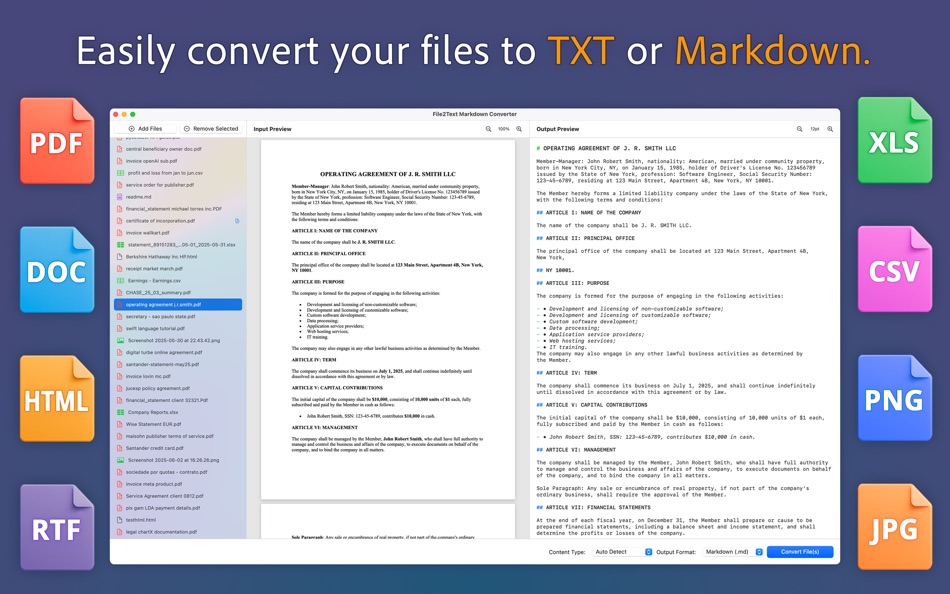
Task: Click the image icon beside Screenshot 2025-06-02 png
Action: [120, 460]
